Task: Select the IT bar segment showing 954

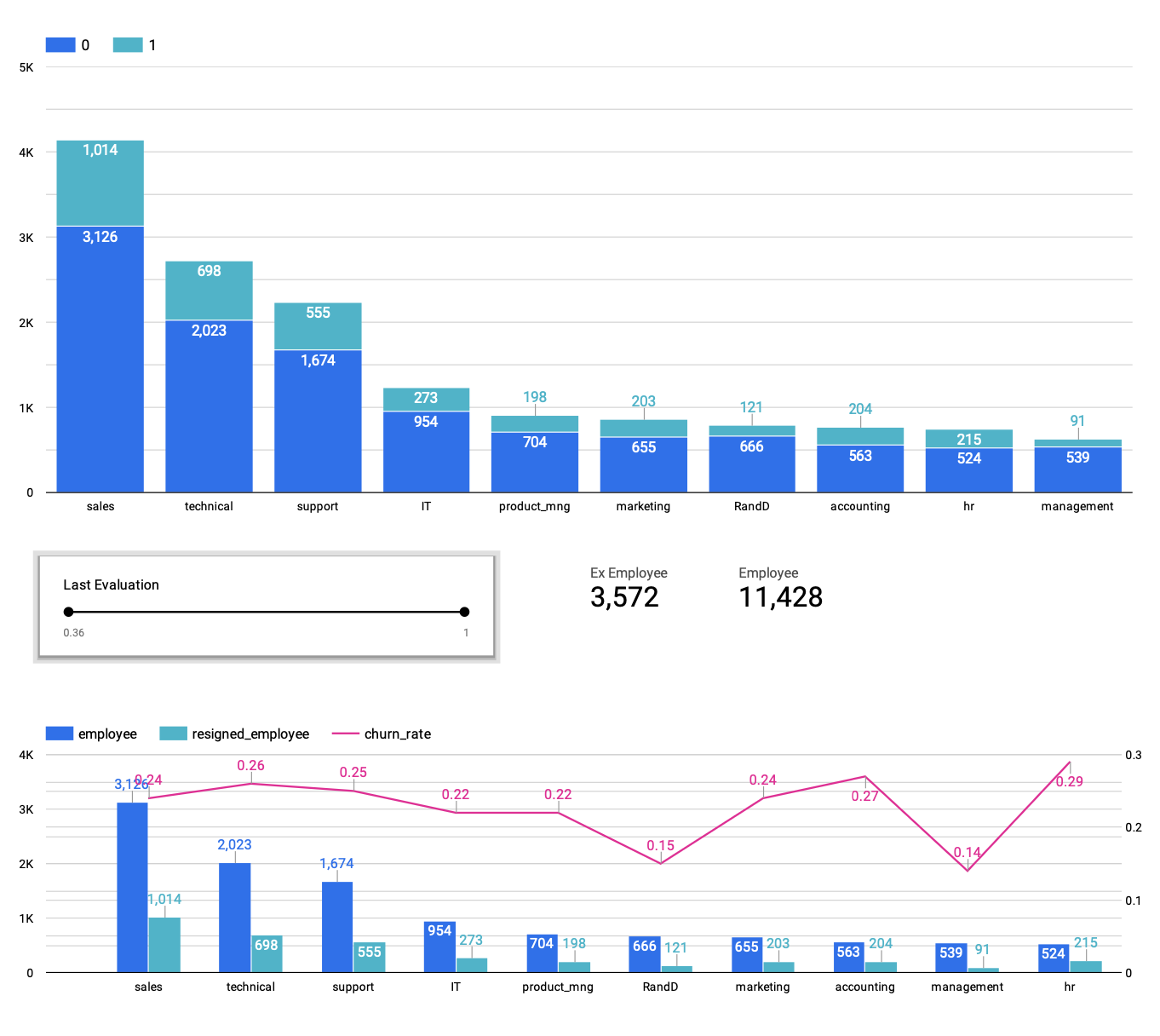Action: click(x=426, y=452)
